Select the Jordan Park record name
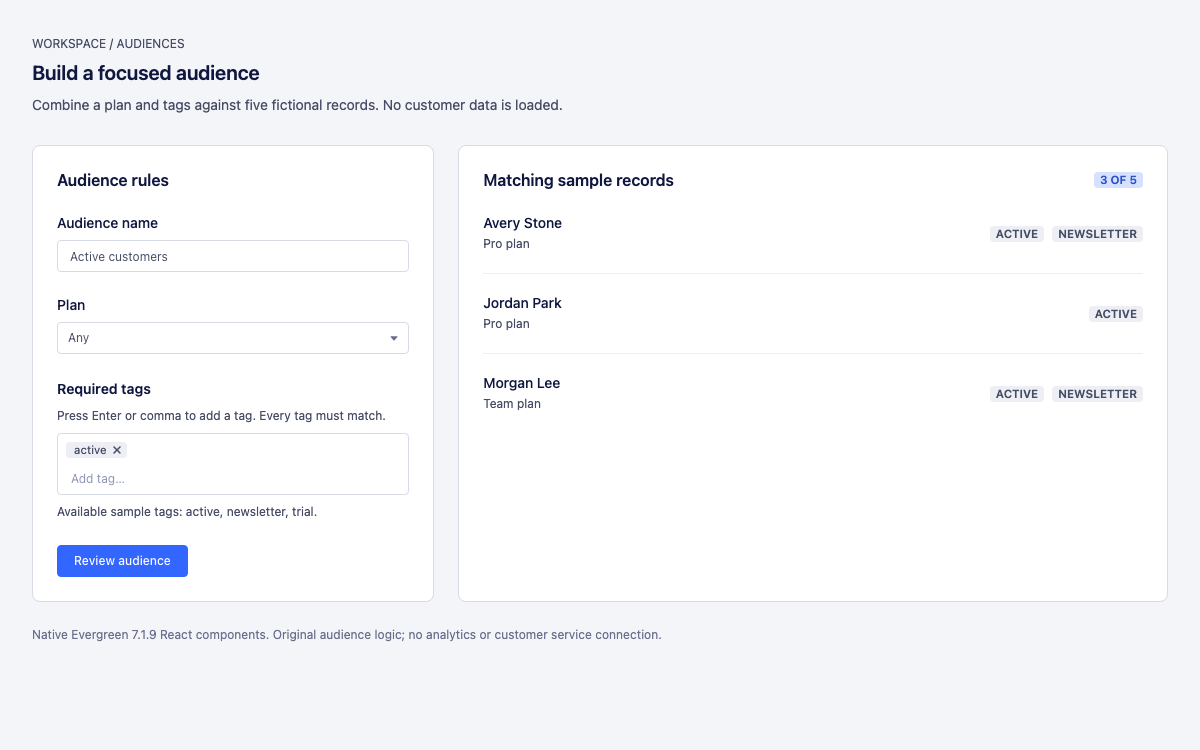Viewport: 1200px width, 750px height. (x=522, y=303)
